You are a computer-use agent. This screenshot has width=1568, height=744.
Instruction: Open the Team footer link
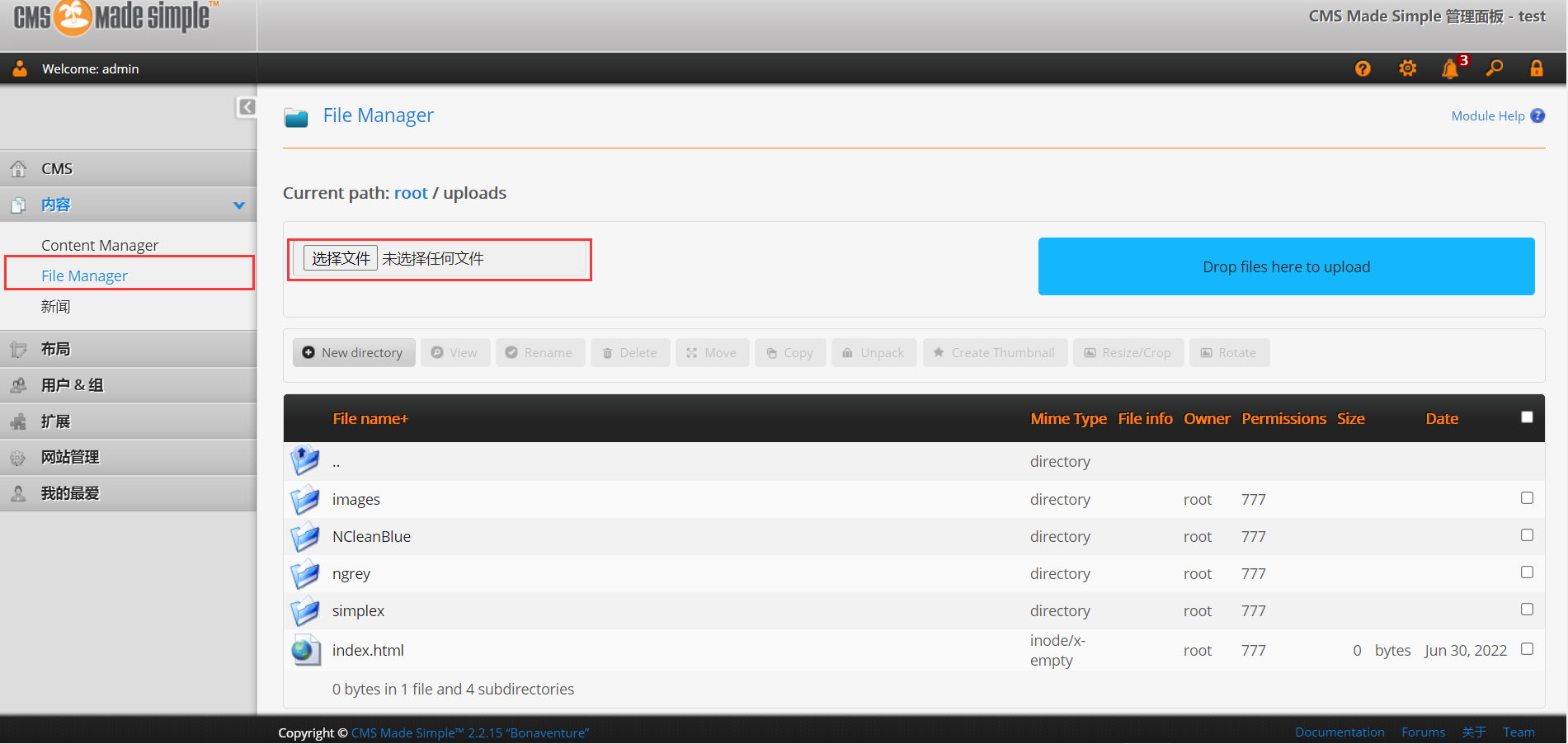point(1519,732)
